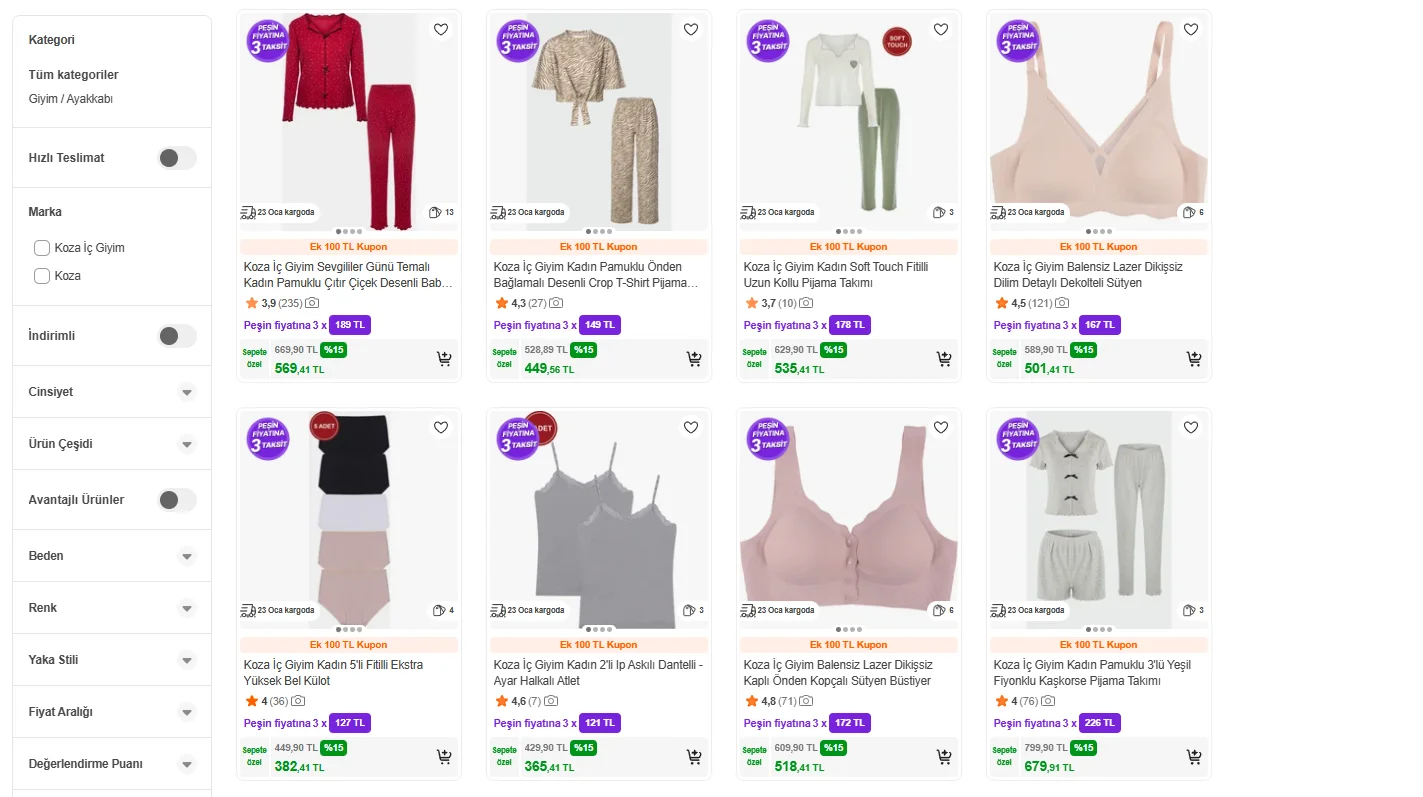1423x797 pixels.
Task: Favorite the red floral pajama set
Action: coord(441,30)
